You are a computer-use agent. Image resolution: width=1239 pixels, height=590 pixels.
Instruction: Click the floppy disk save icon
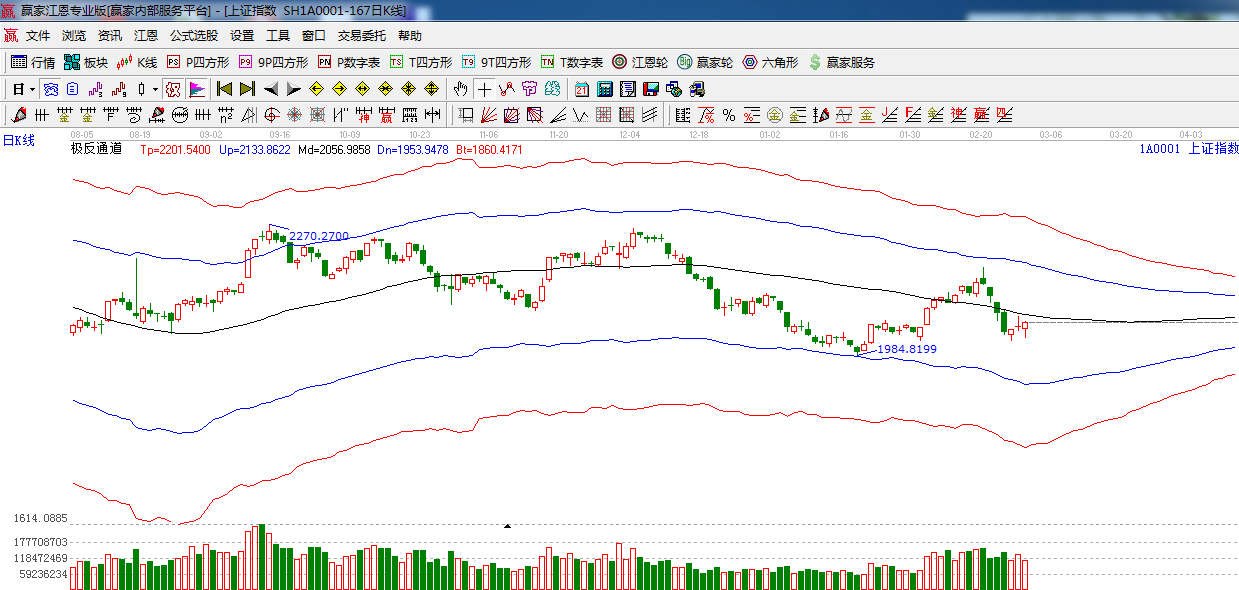pos(651,89)
